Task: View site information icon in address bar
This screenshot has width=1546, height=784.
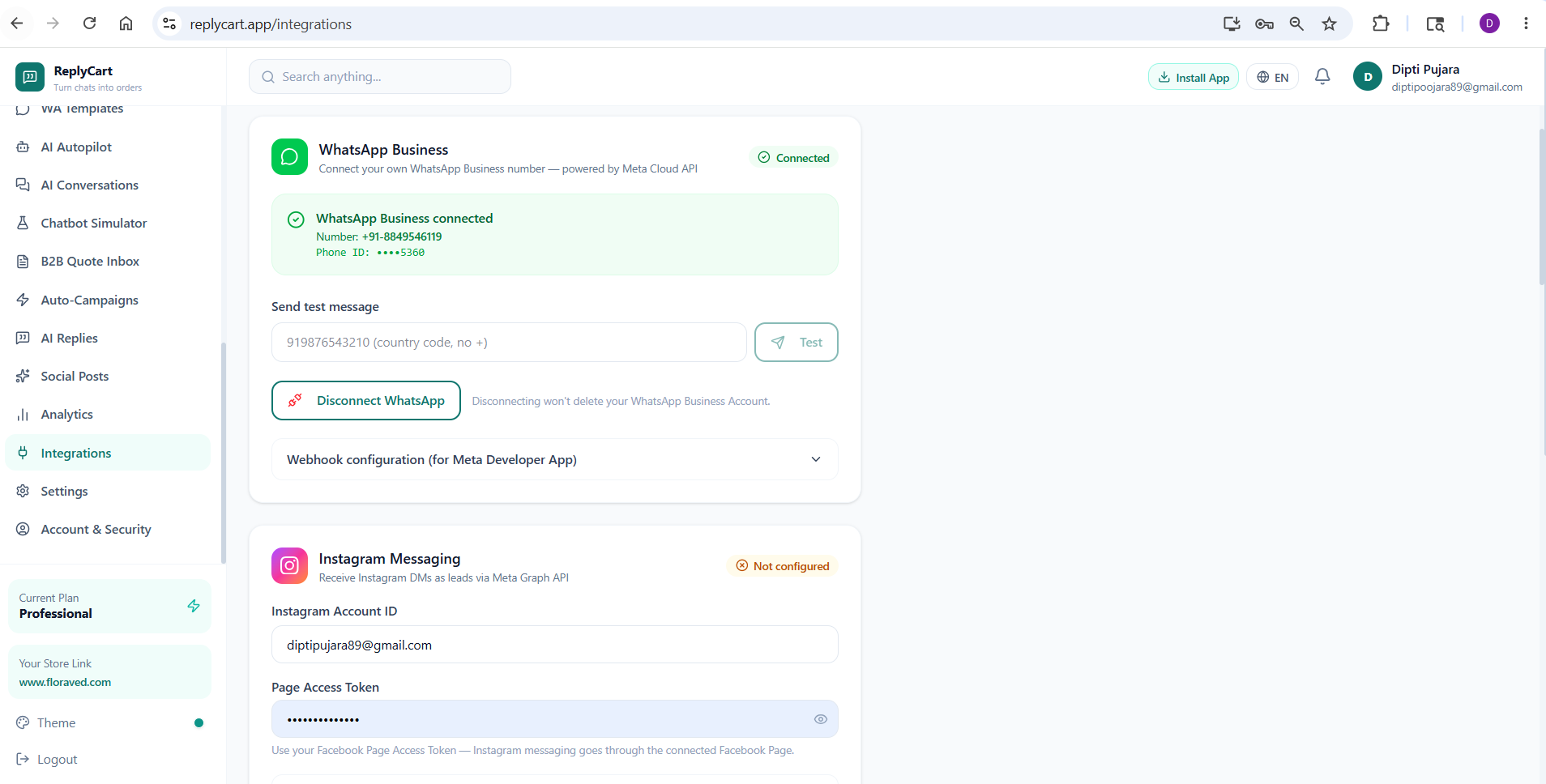Action: [x=169, y=23]
